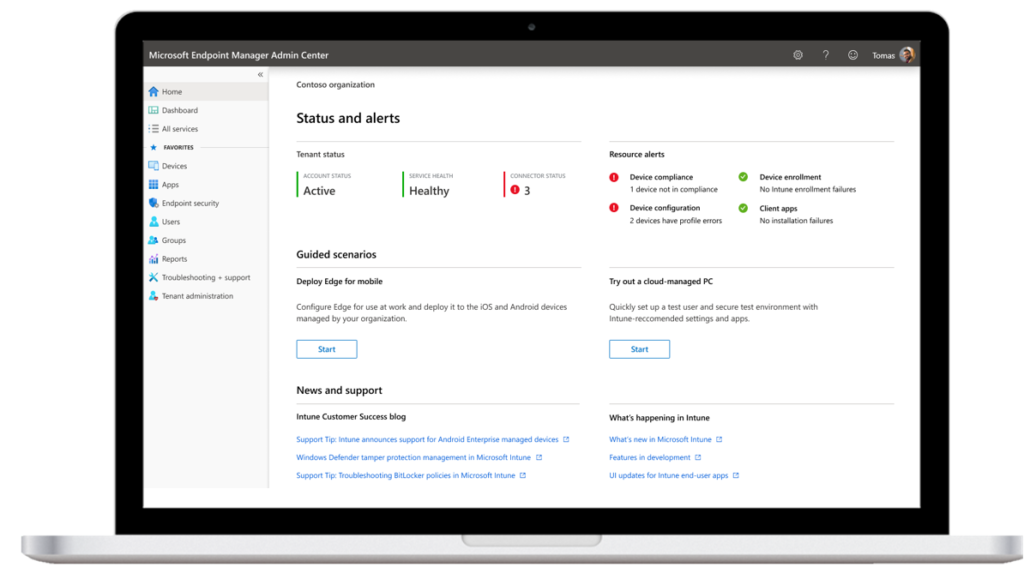Click the Device enrollment green check icon
Screen dimensions: 1024x577
pos(743,177)
